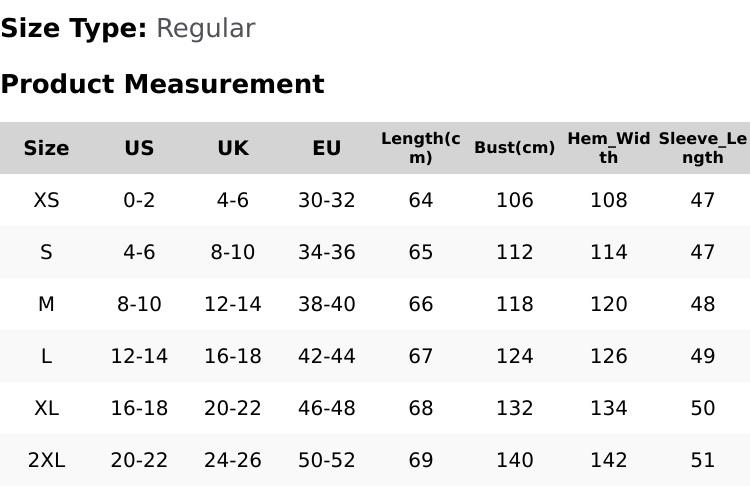Viewport: 750px width, 486px height.
Task: Select the Bust(cm) column header
Action: 514,148
